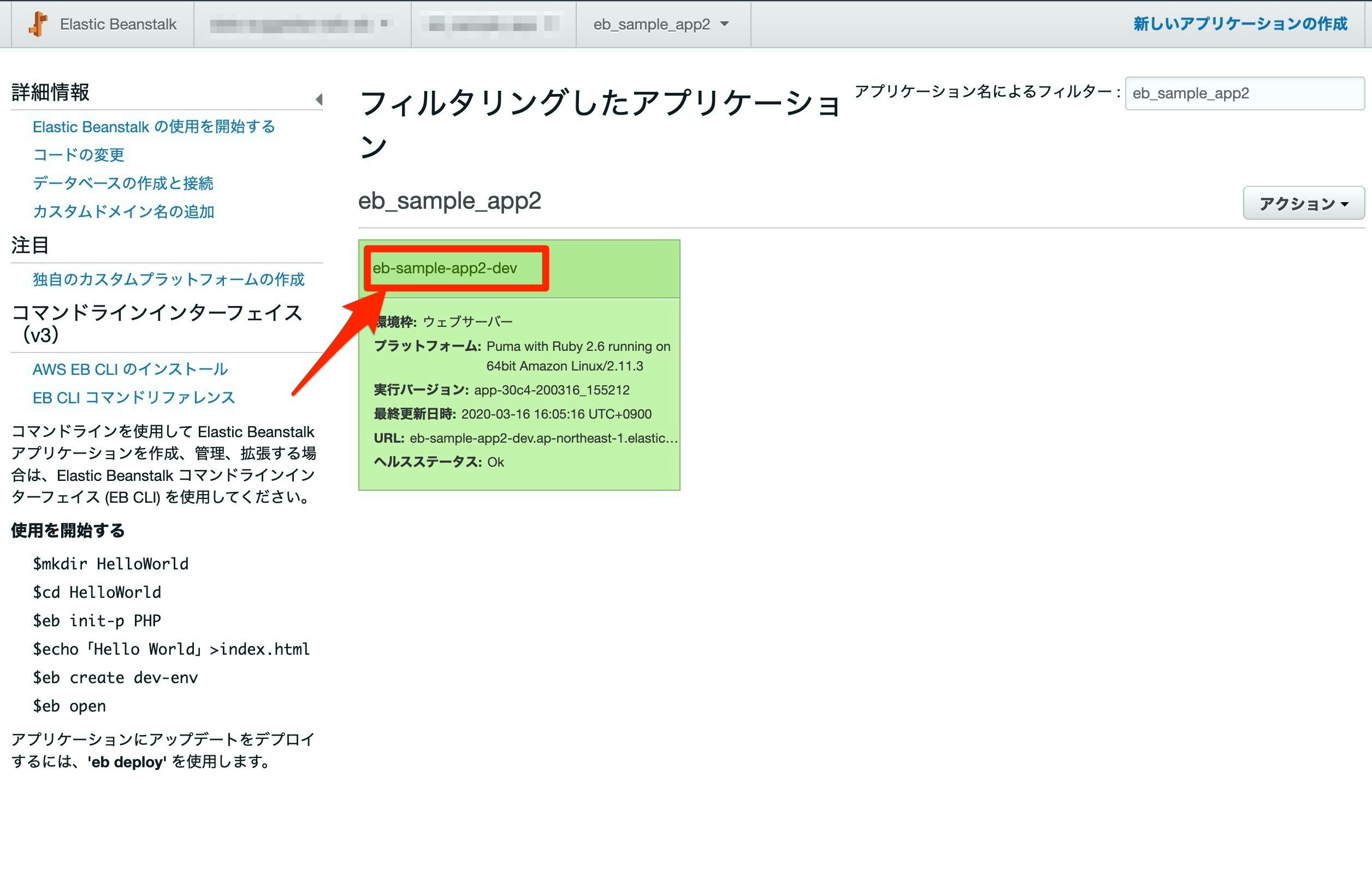Image resolution: width=1372 pixels, height=870 pixels.
Task: Open 独自のカスタムプラットフォームの作成 link
Action: click(x=168, y=279)
